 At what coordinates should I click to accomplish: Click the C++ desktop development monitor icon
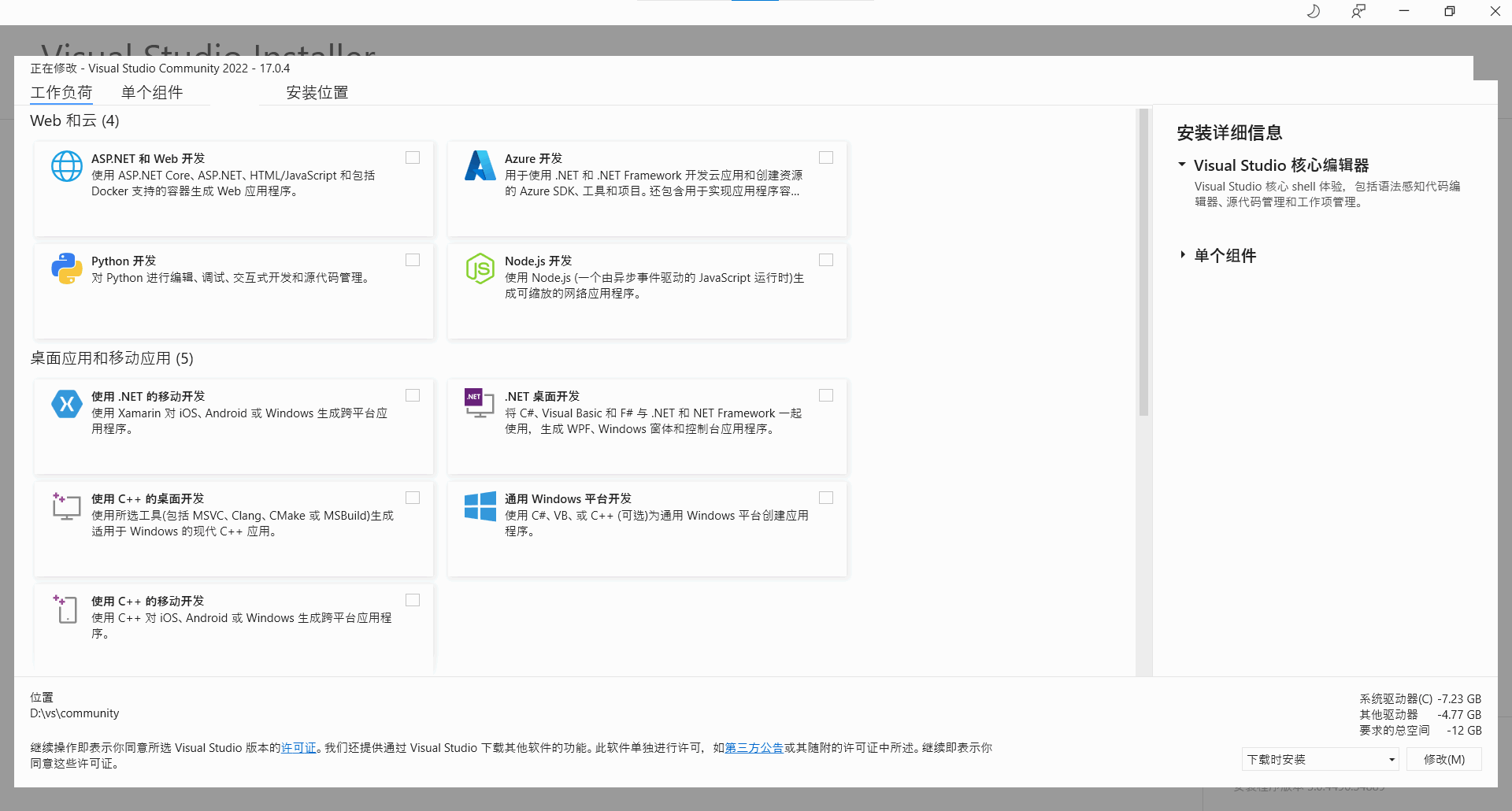(x=67, y=506)
